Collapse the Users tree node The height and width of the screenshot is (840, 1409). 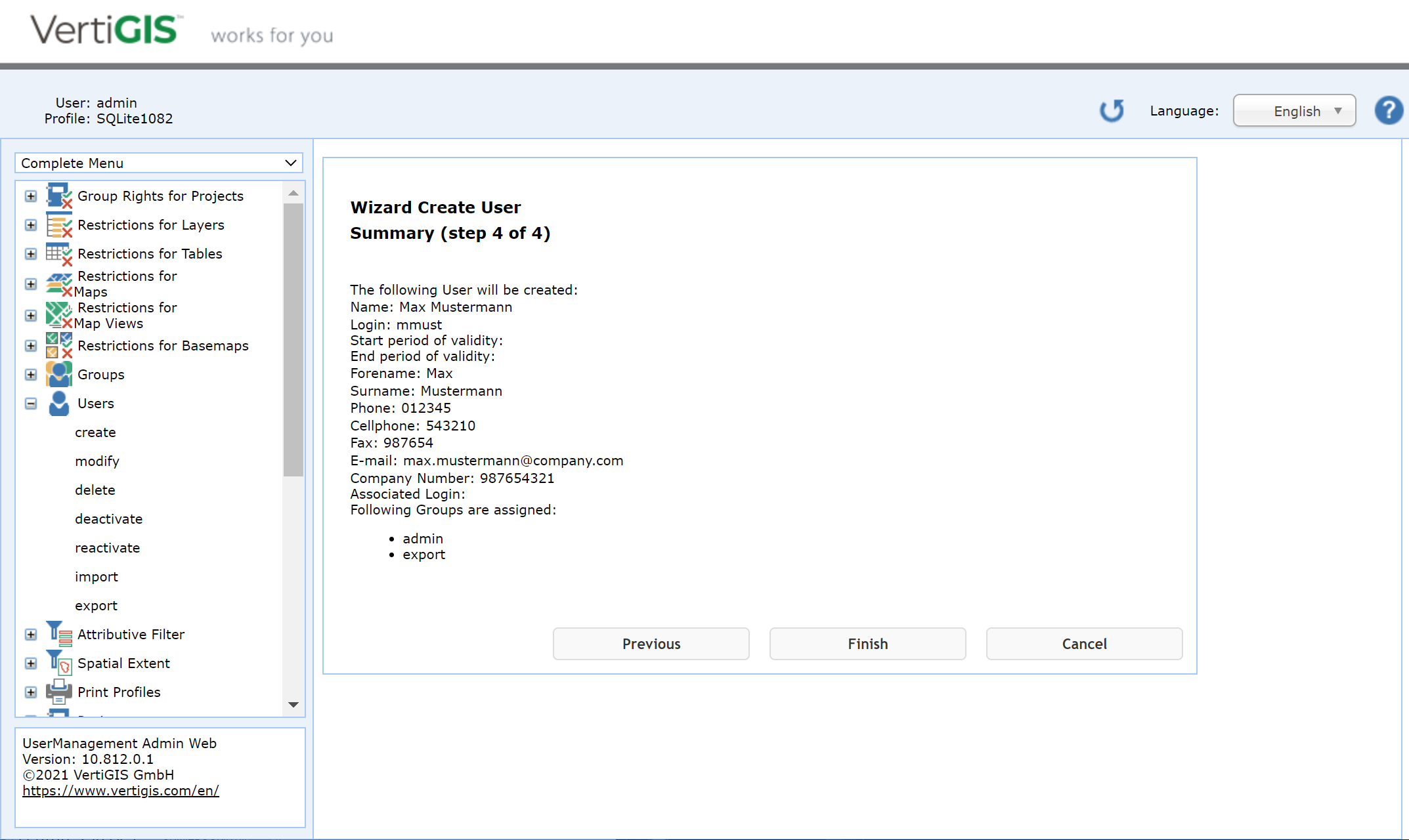[30, 404]
